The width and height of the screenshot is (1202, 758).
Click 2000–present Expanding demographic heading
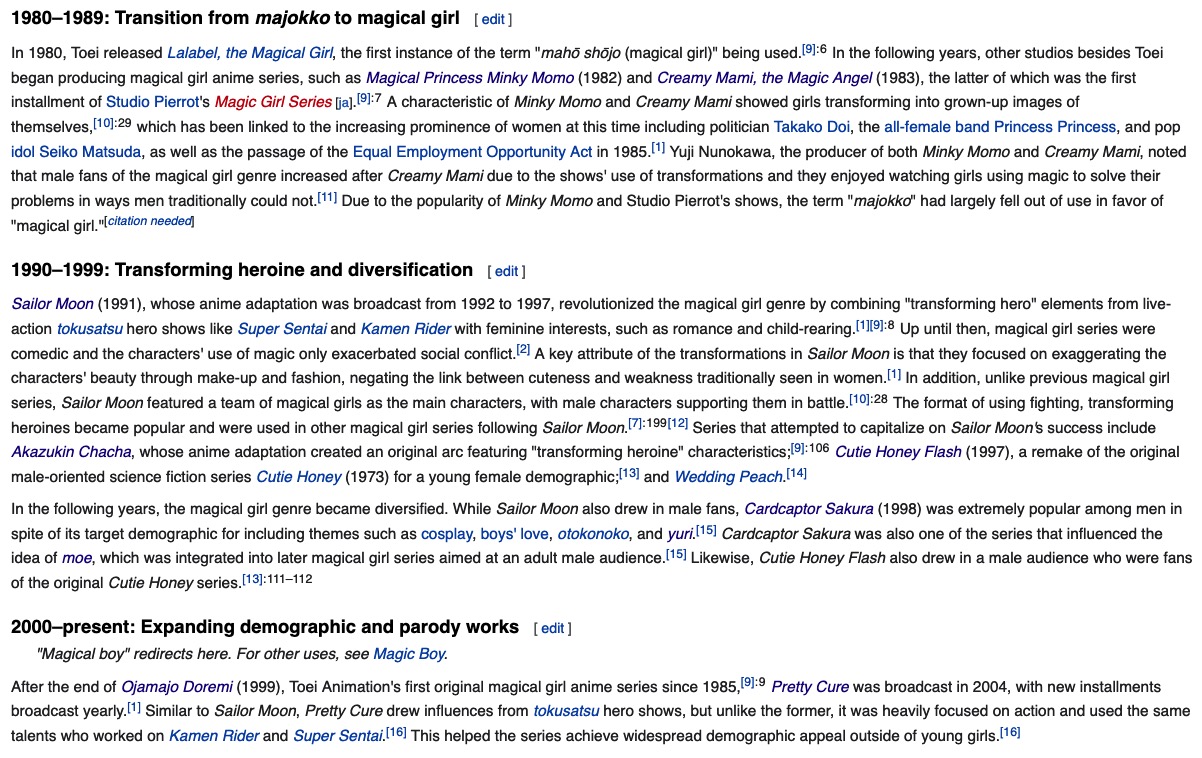(265, 627)
